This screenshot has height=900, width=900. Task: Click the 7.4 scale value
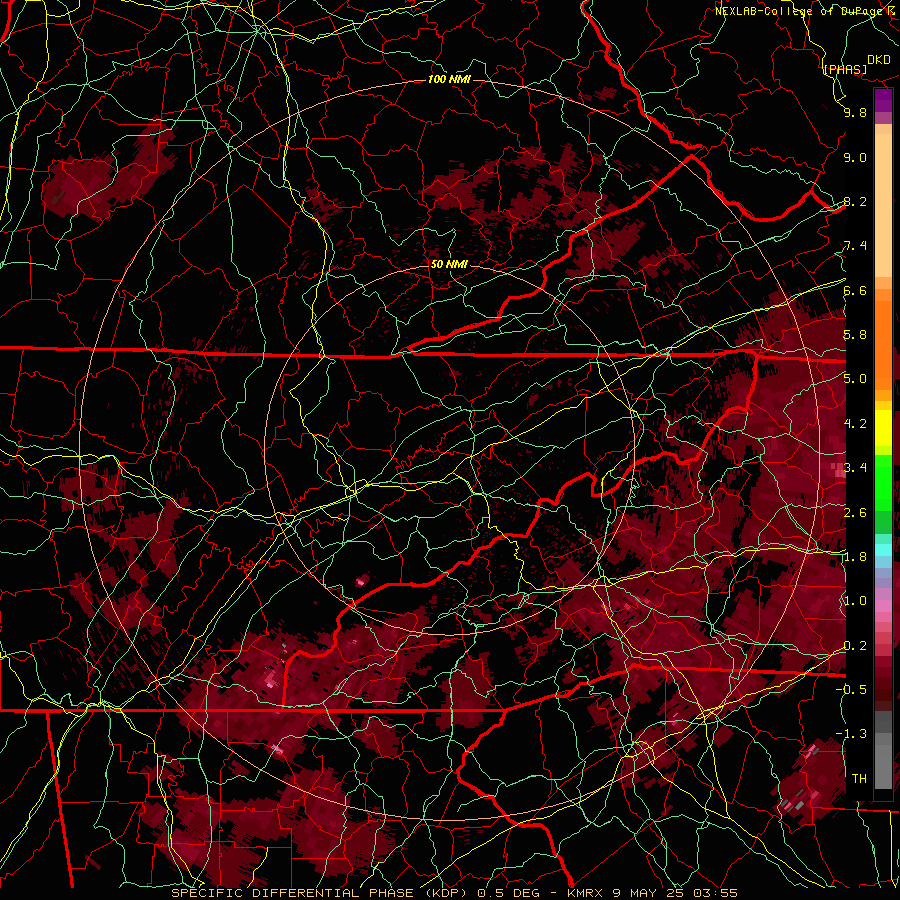pyautogui.click(x=855, y=246)
